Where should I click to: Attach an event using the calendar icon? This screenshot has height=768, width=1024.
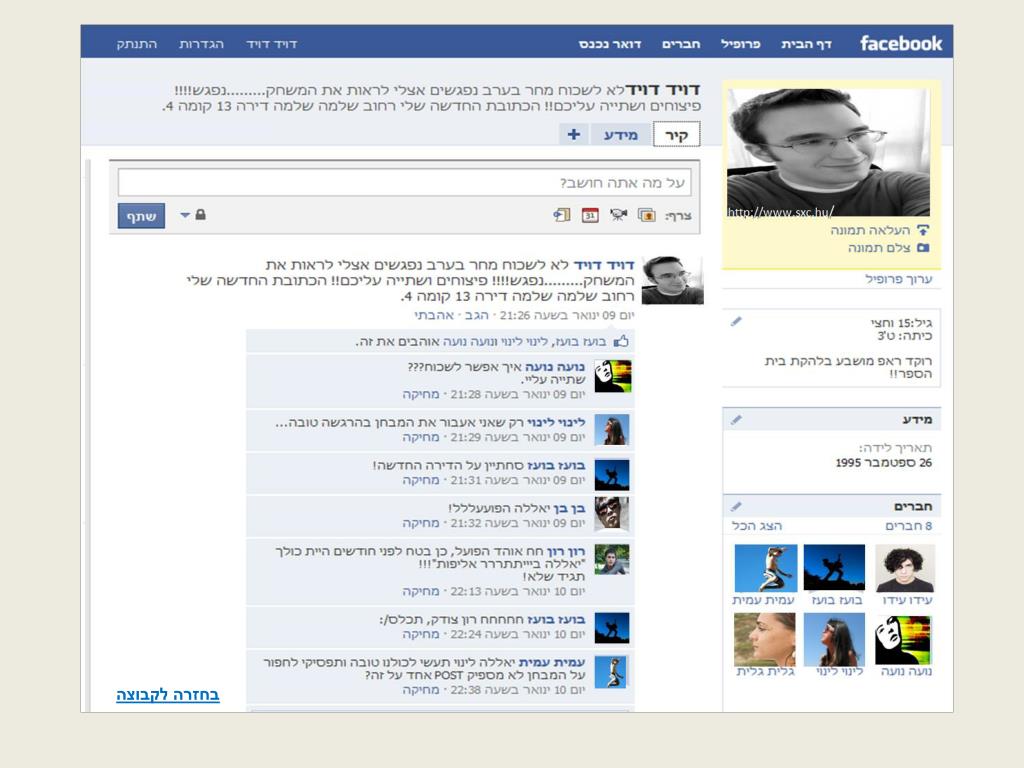pyautogui.click(x=590, y=215)
